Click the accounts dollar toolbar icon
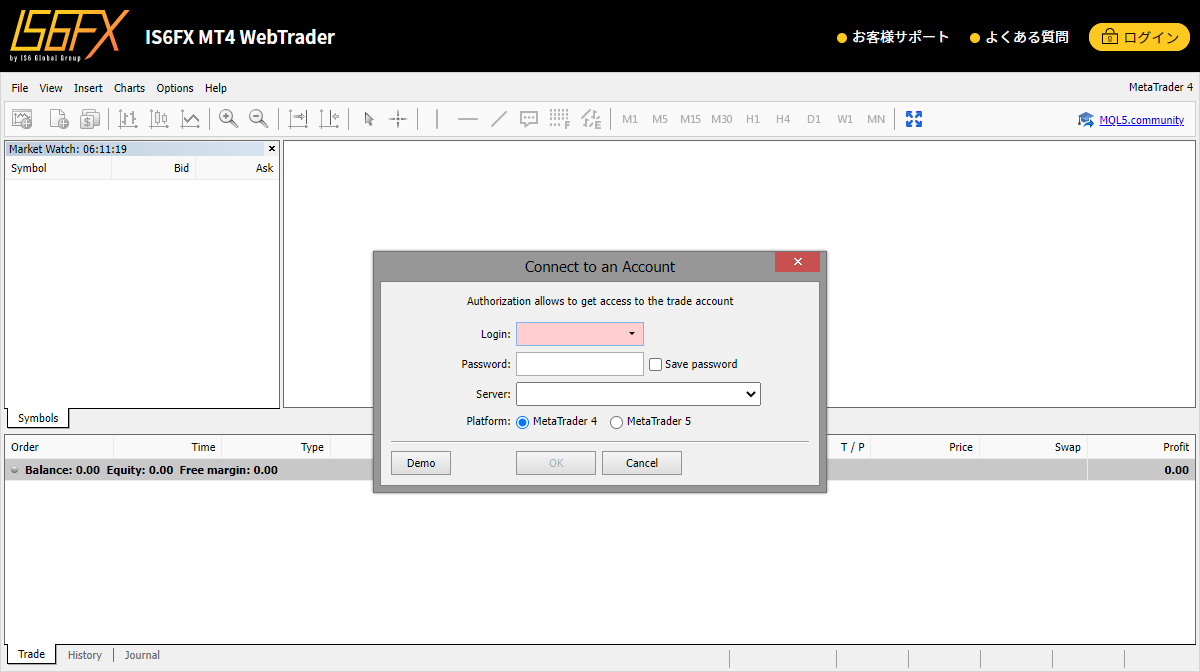 [90, 119]
